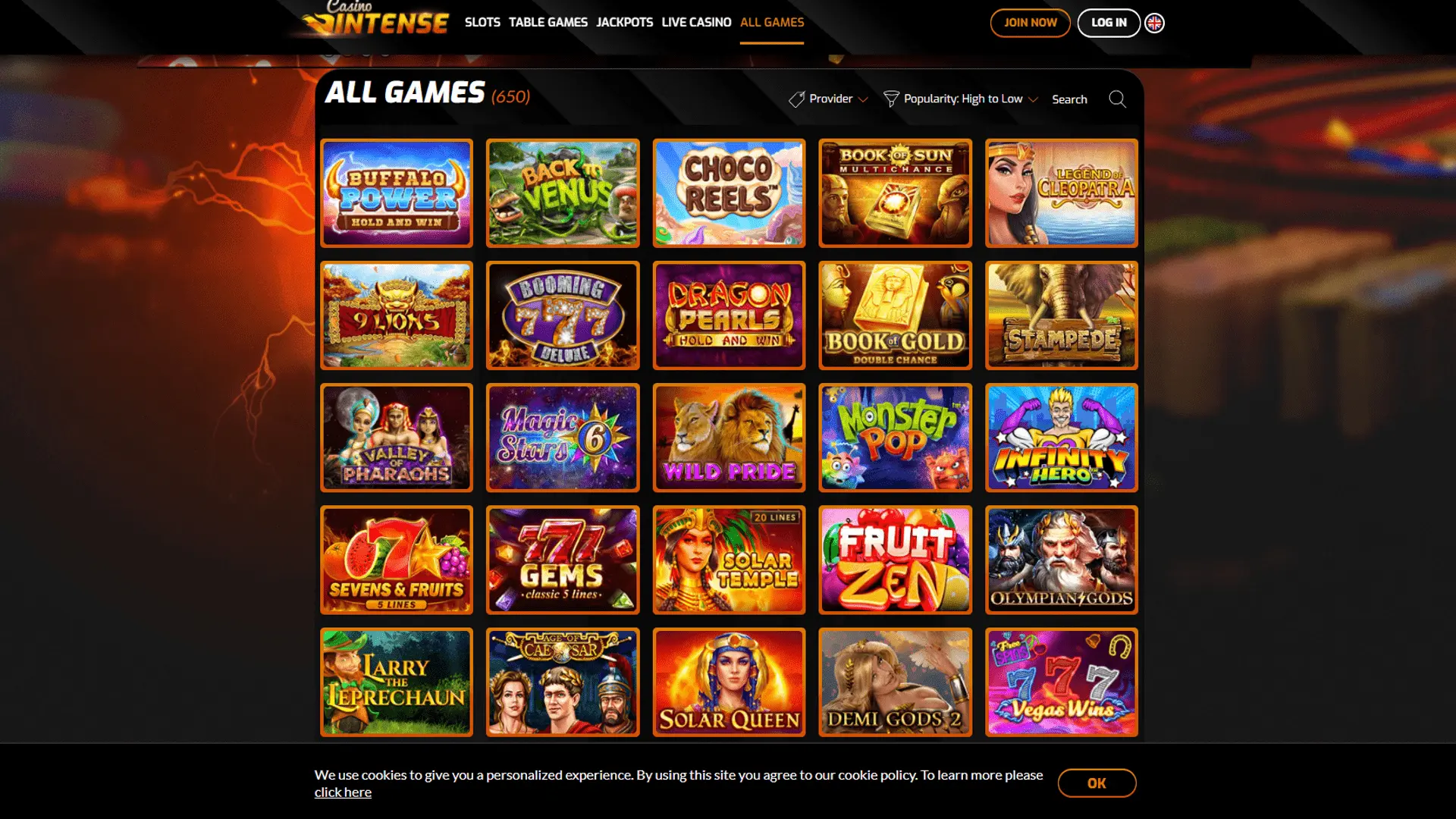1456x819 pixels.
Task: Open the cookie policy click here link
Action: point(343,792)
